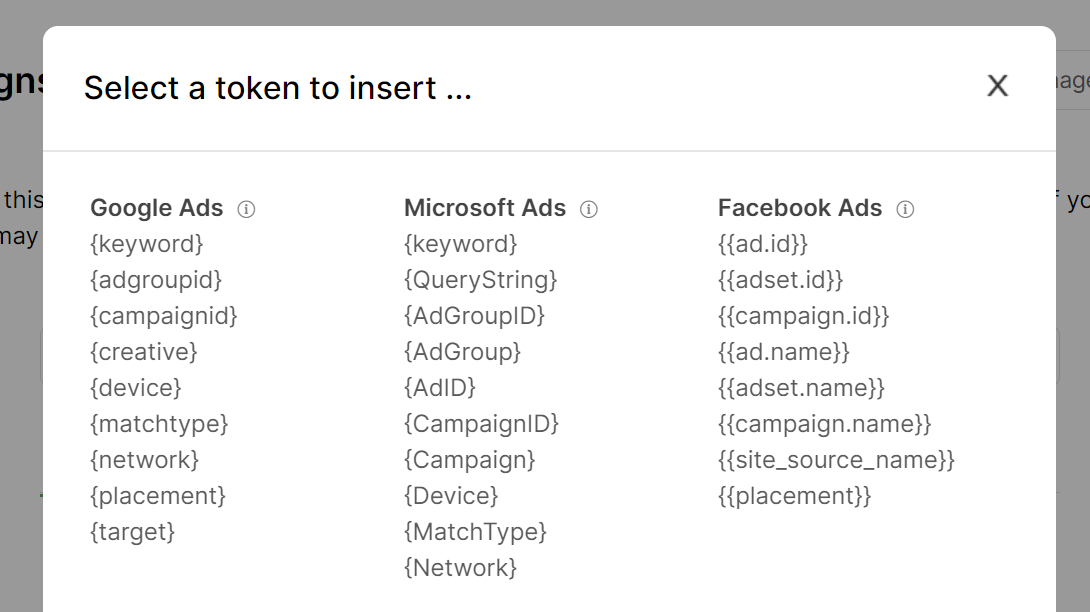1090x612 pixels.
Task: Insert the Facebook {{placement}} token
Action: (795, 496)
